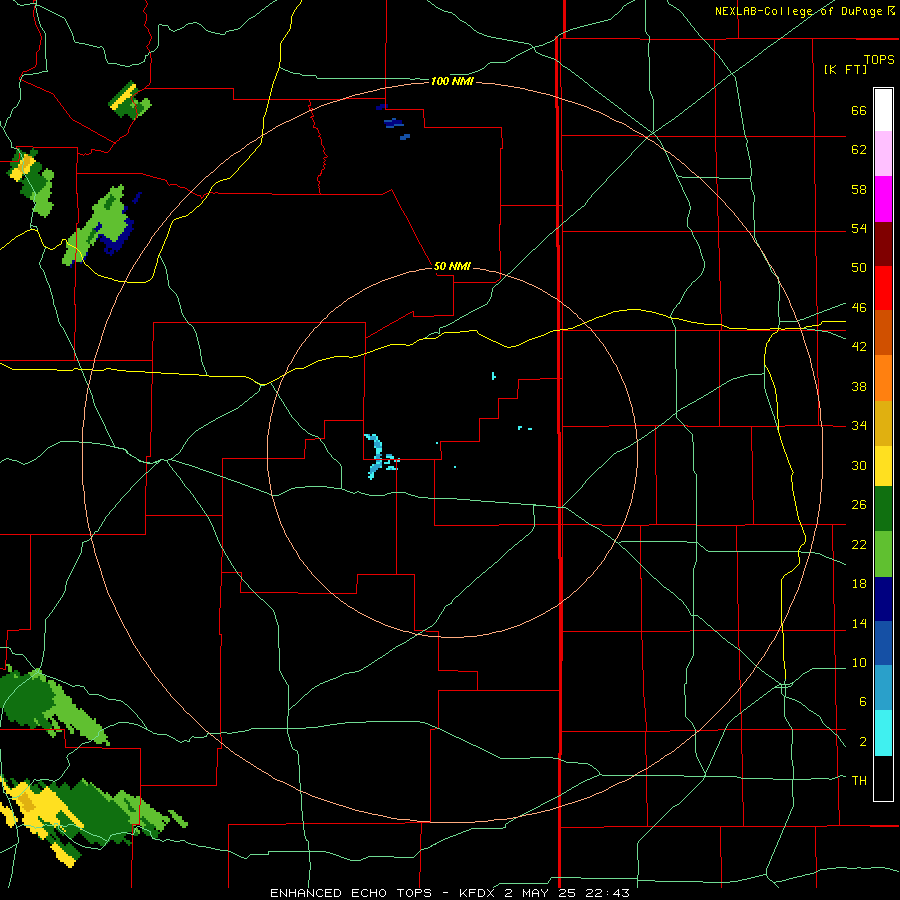Click the 58 value on the legend scale
The height and width of the screenshot is (900, 900).
[x=859, y=189]
